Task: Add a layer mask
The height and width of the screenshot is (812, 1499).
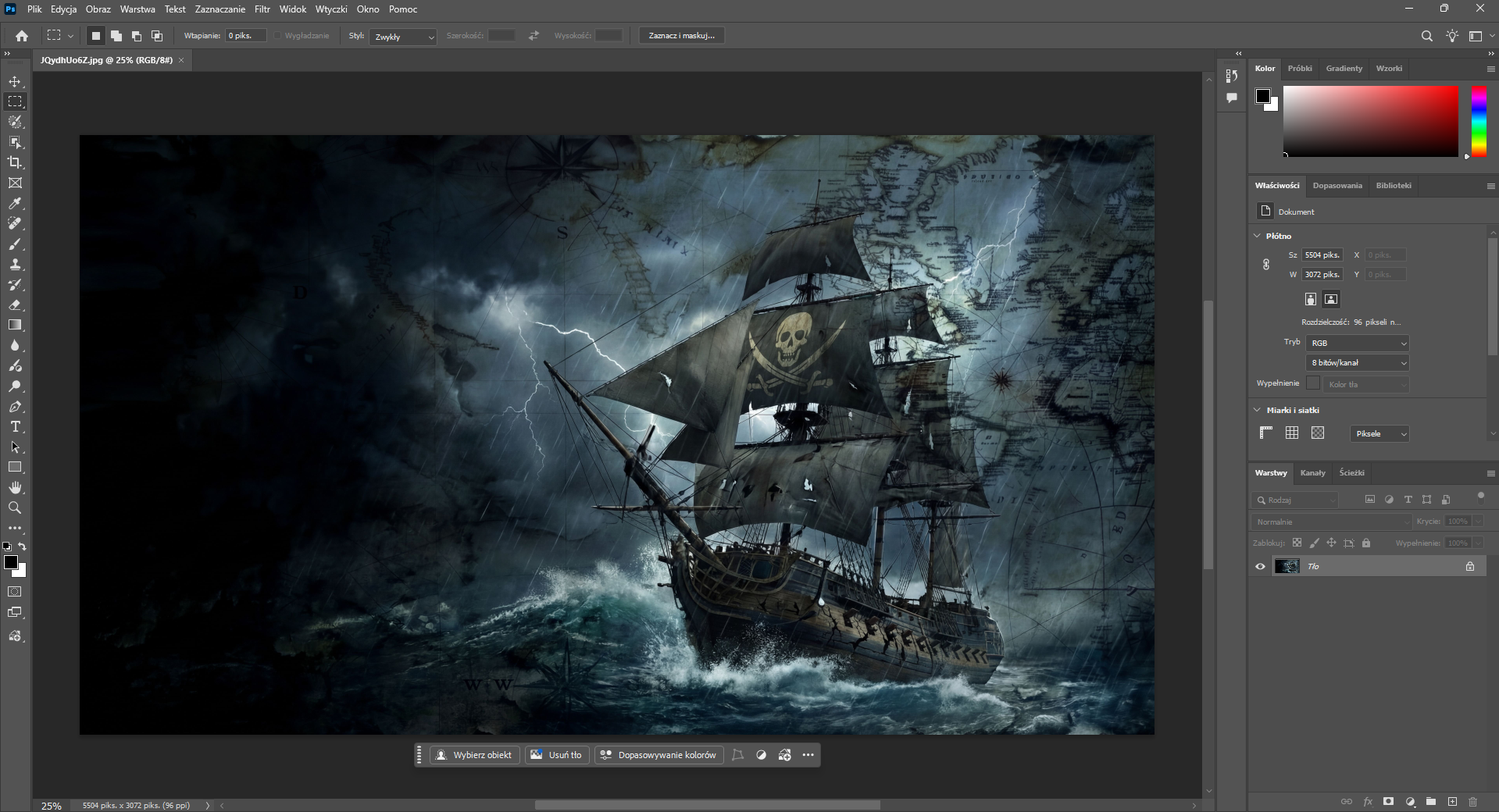Action: [x=1388, y=801]
